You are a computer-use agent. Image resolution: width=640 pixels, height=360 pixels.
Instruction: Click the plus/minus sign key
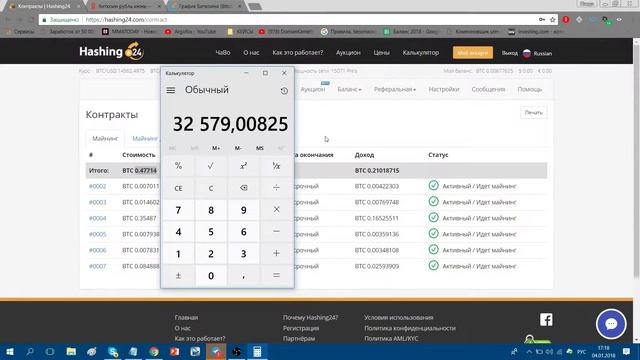click(178, 276)
